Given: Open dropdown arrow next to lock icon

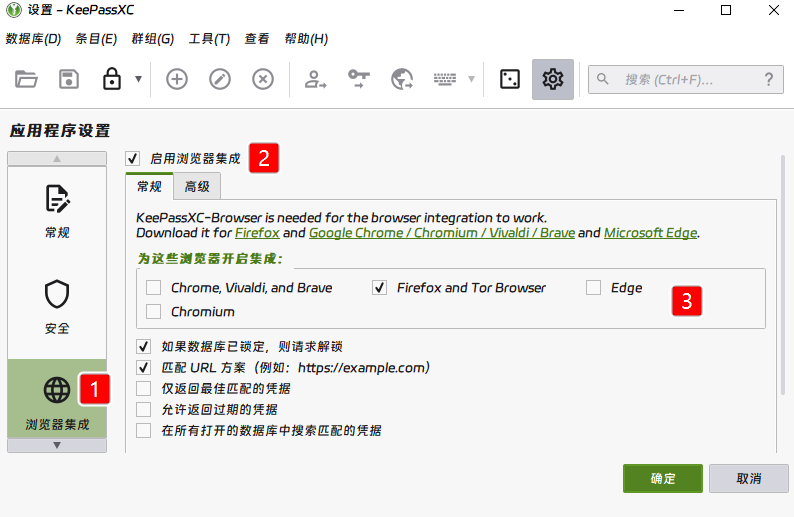Looking at the screenshot, I should [x=138, y=79].
